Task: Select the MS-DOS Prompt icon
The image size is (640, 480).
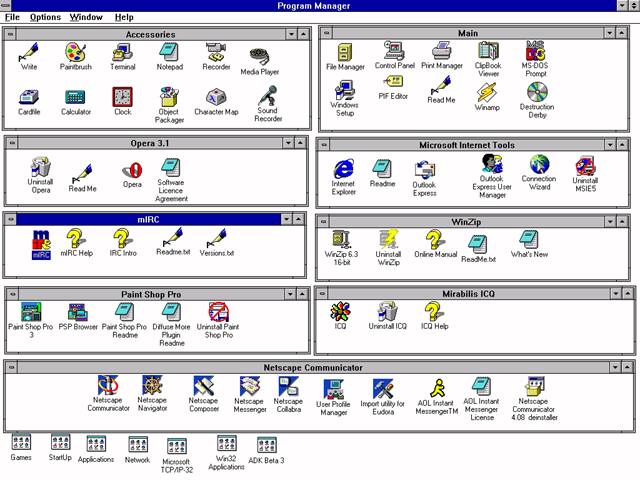Action: pos(535,51)
